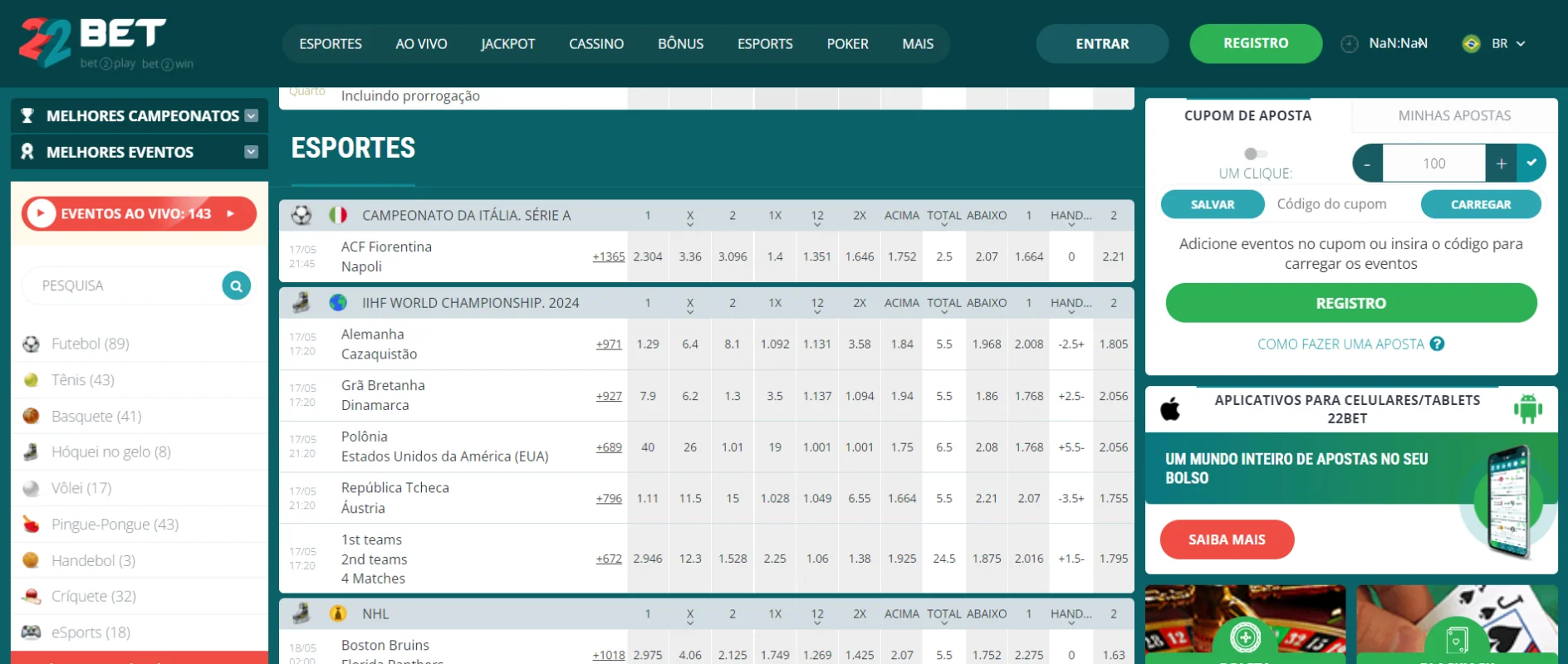Image resolution: width=1568 pixels, height=664 pixels.
Task: Click the Italy flag icon
Action: [x=338, y=215]
